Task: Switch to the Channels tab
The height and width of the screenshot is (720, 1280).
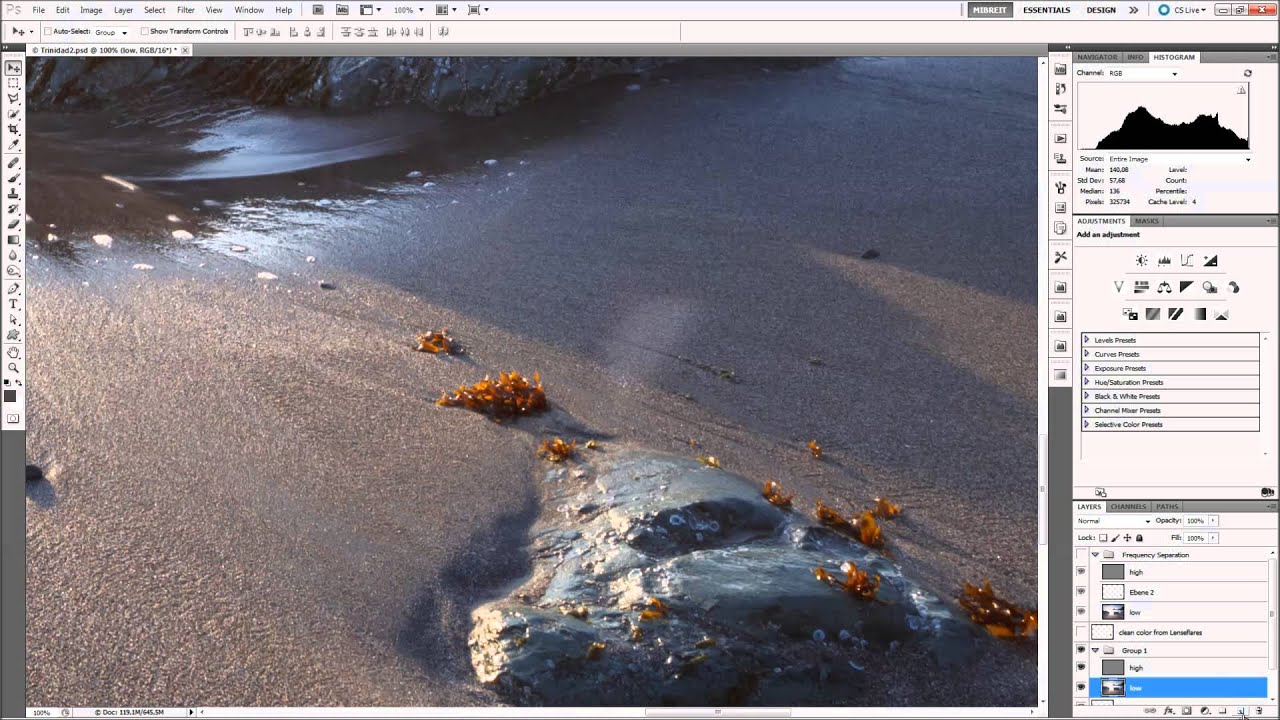Action: 1128,506
